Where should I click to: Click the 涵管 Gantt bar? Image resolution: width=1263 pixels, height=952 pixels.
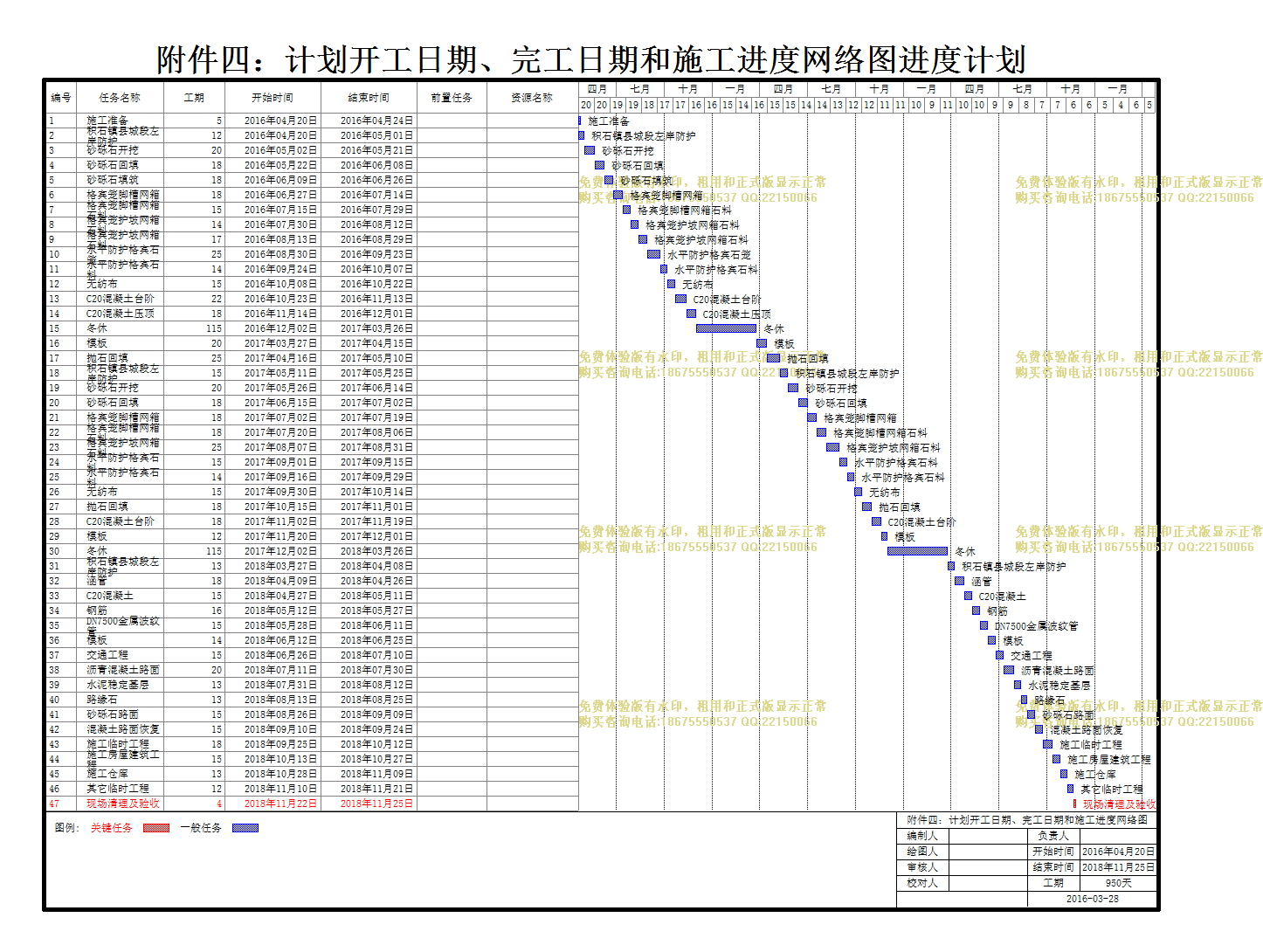(x=959, y=581)
